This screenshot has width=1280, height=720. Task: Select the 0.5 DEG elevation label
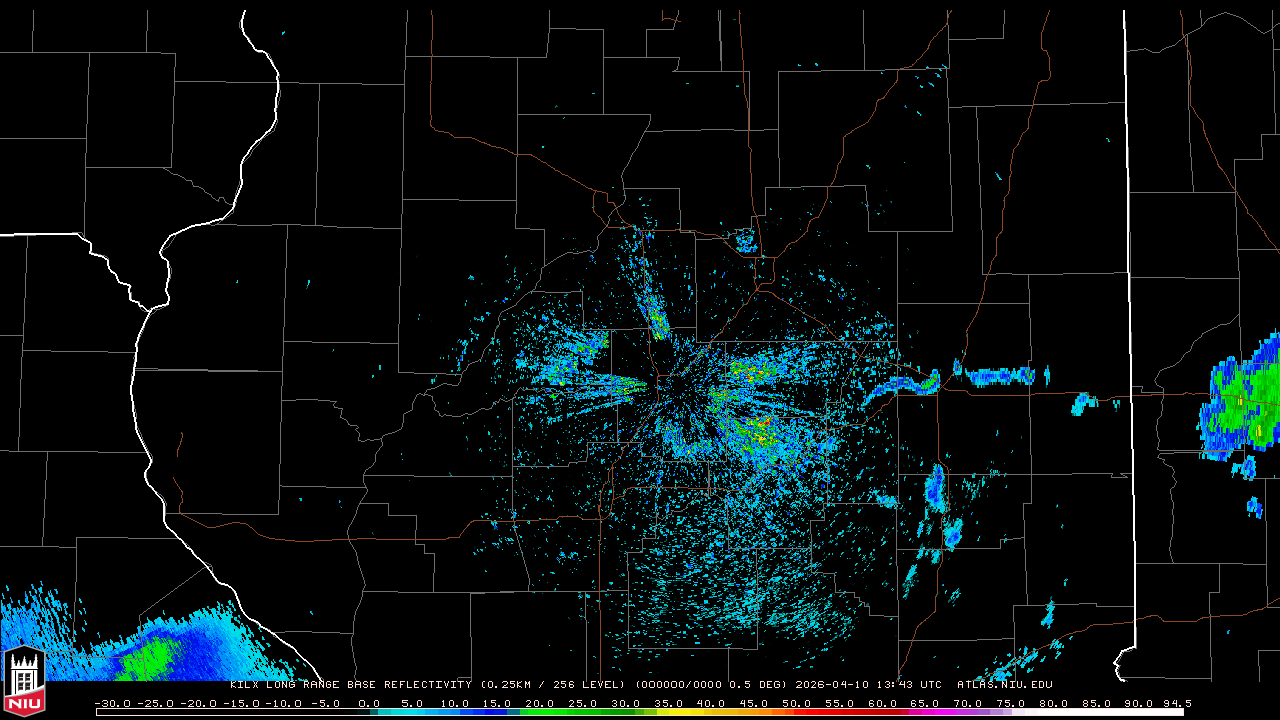click(x=757, y=685)
